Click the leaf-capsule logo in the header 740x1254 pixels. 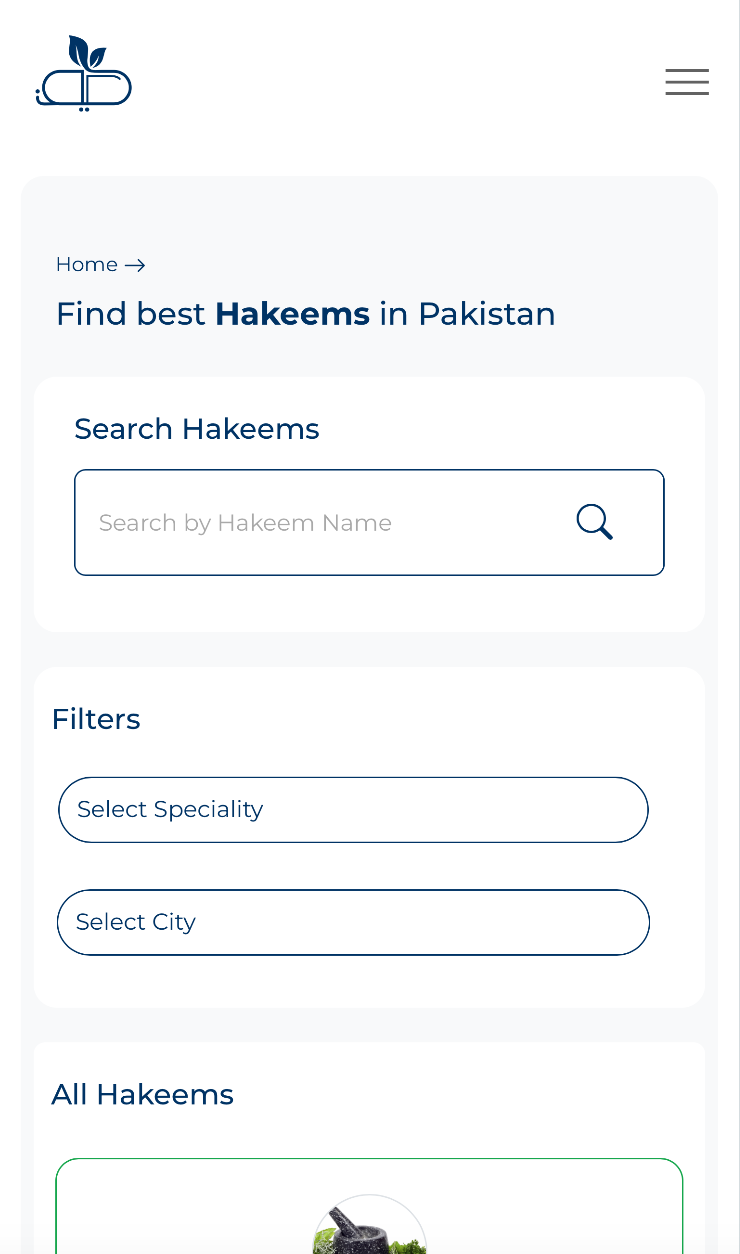(x=83, y=72)
